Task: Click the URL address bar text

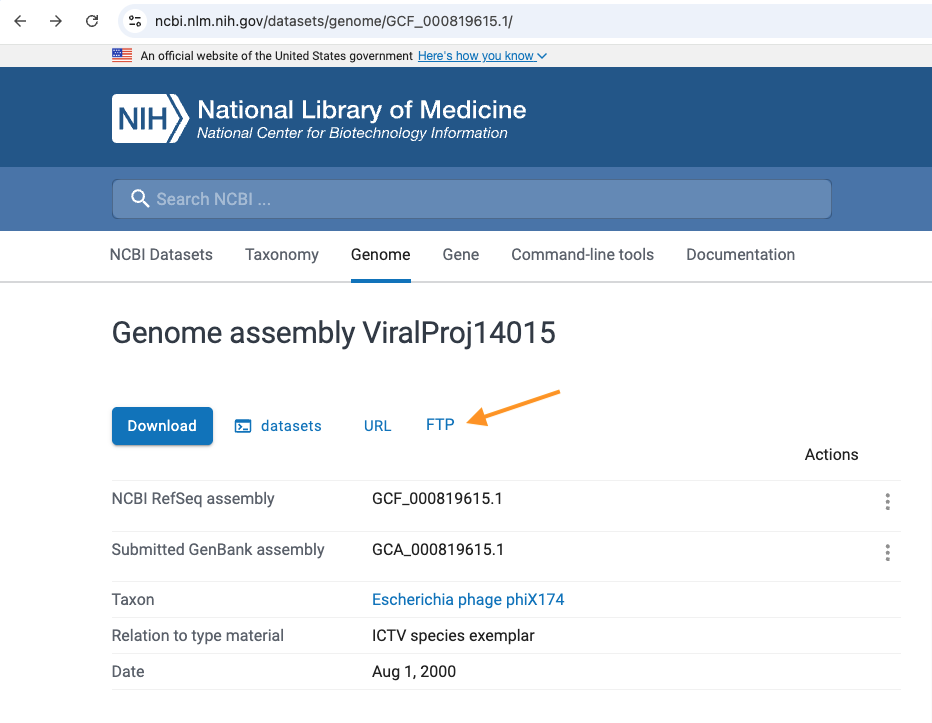Action: (333, 21)
